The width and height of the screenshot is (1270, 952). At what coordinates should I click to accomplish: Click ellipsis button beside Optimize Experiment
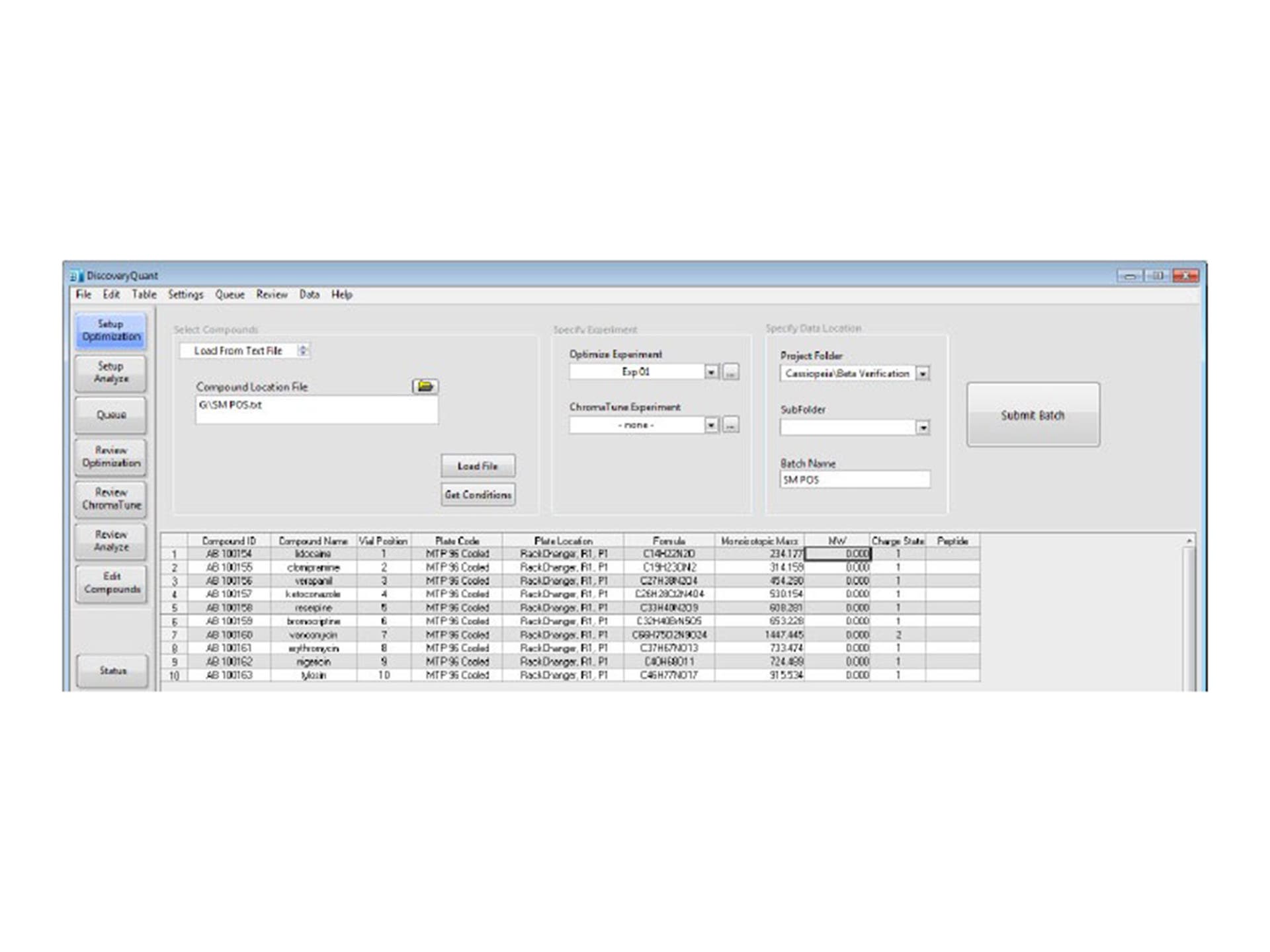coord(730,372)
